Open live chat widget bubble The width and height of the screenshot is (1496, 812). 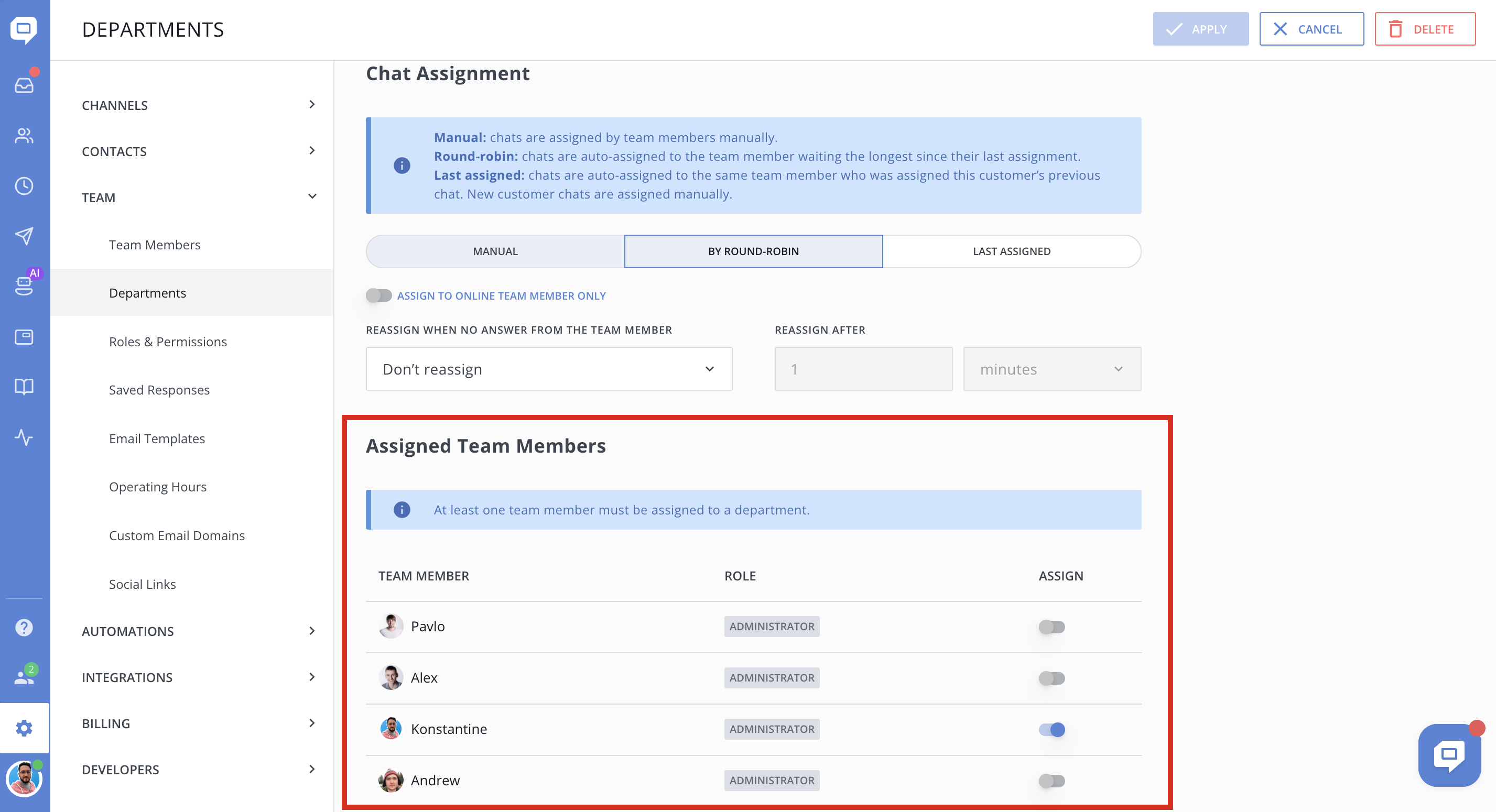coord(1448,754)
